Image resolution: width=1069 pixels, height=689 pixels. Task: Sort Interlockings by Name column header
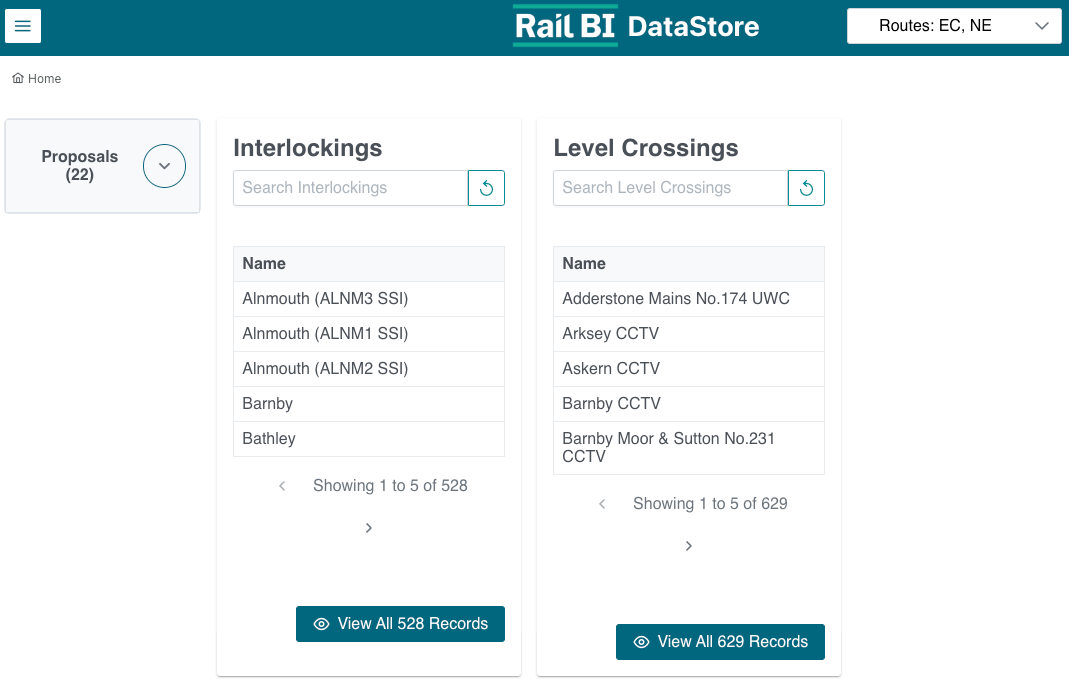pos(264,264)
